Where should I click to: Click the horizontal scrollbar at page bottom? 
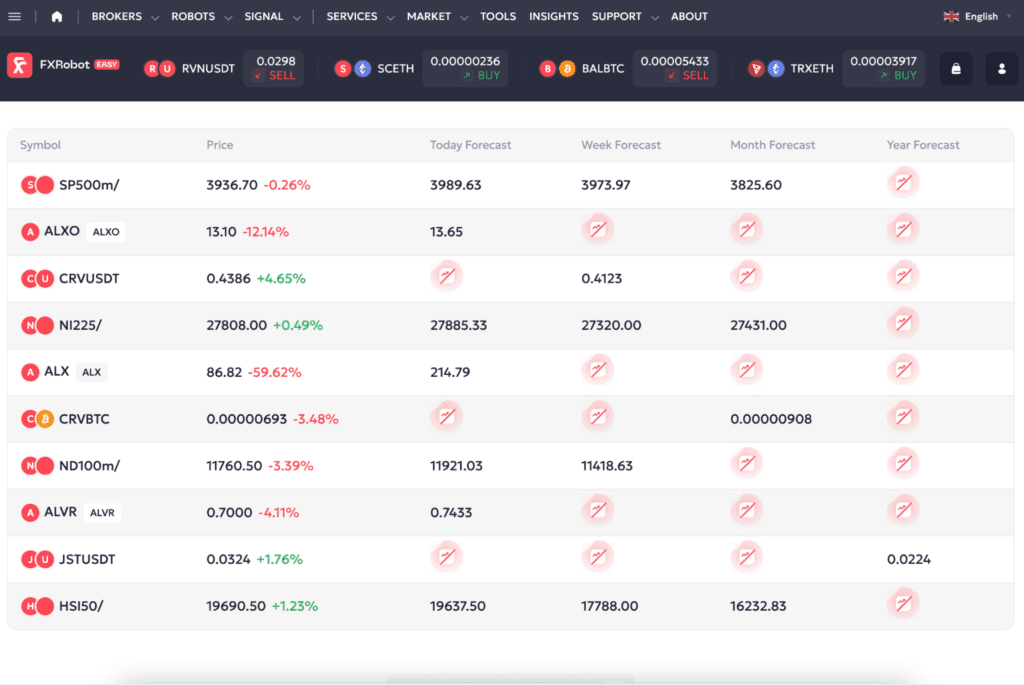pos(510,679)
